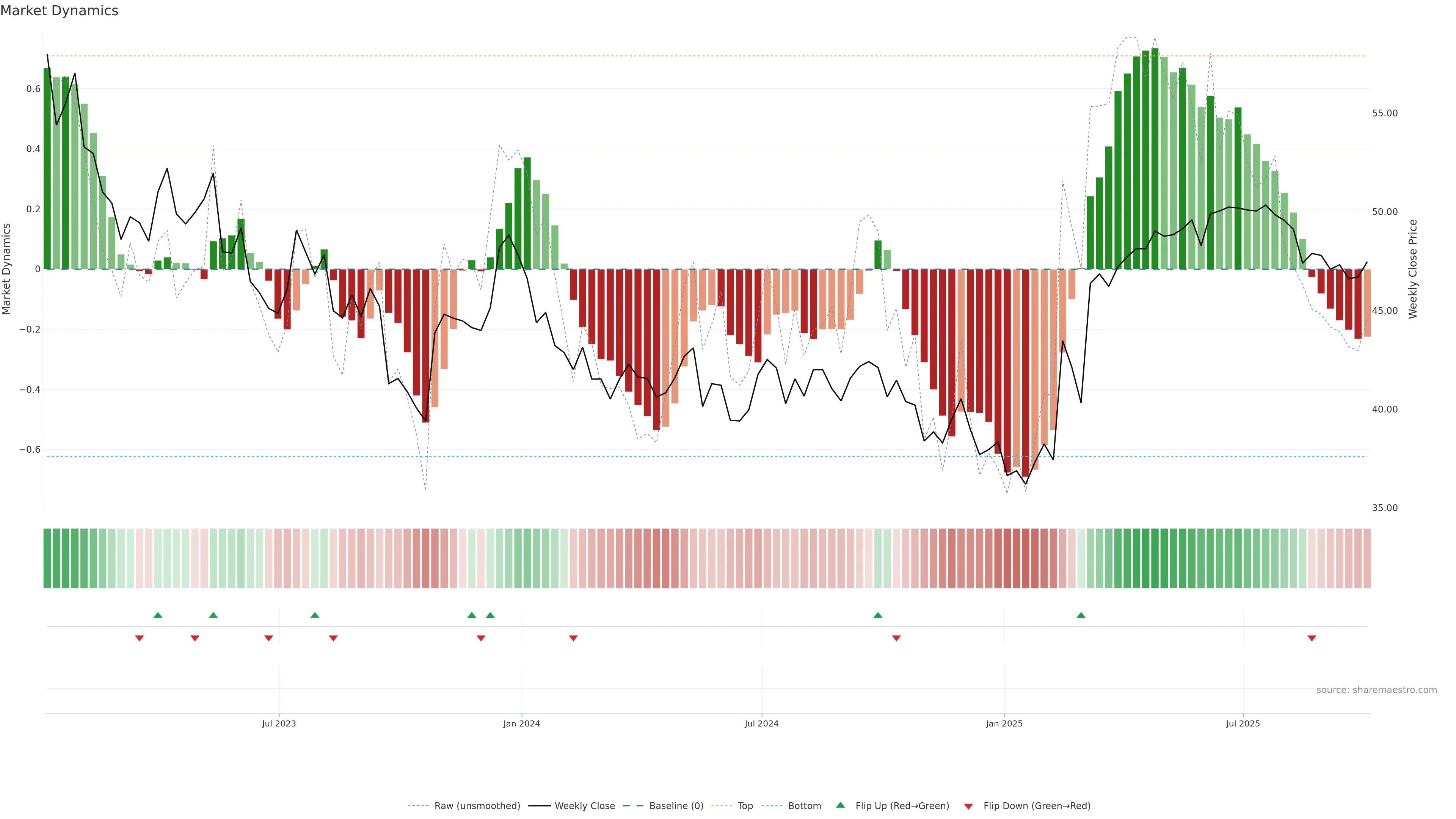Click the source: sharemaestro.com text
The image size is (1456, 819).
click(1376, 690)
